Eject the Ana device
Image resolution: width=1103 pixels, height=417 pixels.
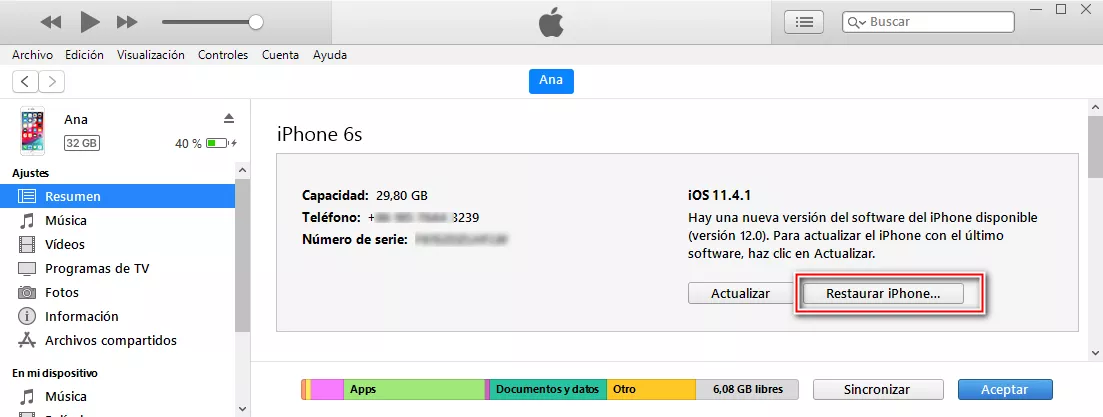[229, 117]
